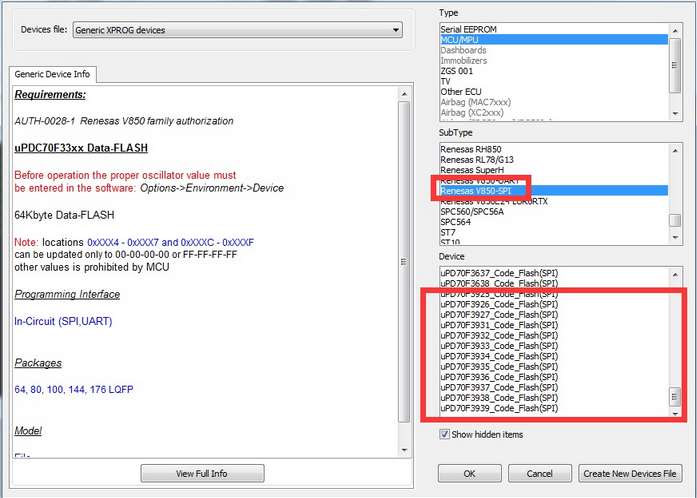Click SubType list scroll down arrow
This screenshot has height=498, width=697.
pos(675,237)
